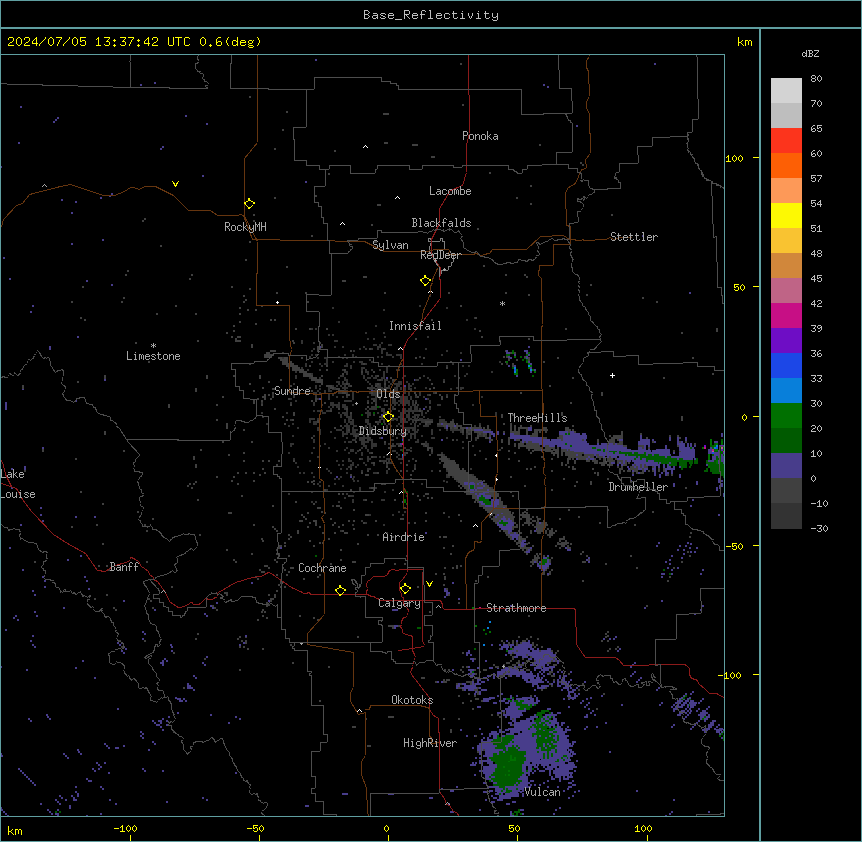This screenshot has height=842, width=862.
Task: Select the Stettler label
Action: click(x=633, y=237)
